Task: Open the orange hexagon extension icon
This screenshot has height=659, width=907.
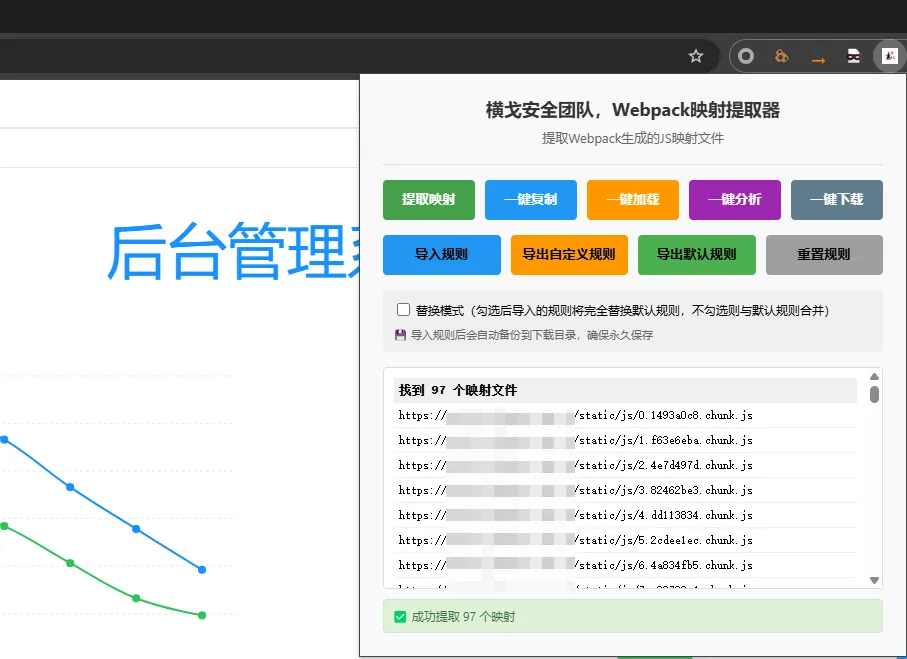Action: (x=781, y=56)
